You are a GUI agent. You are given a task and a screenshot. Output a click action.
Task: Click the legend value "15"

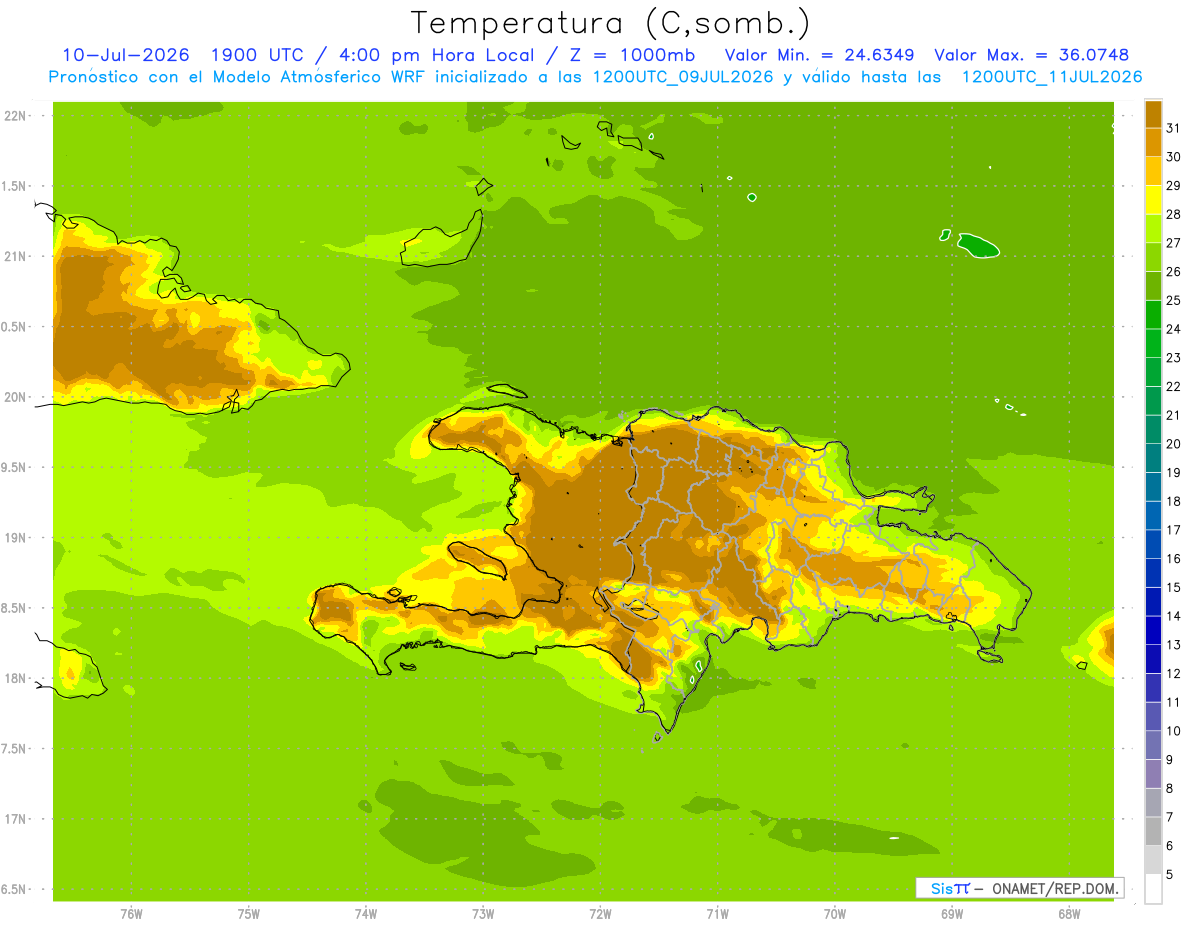click(1174, 587)
